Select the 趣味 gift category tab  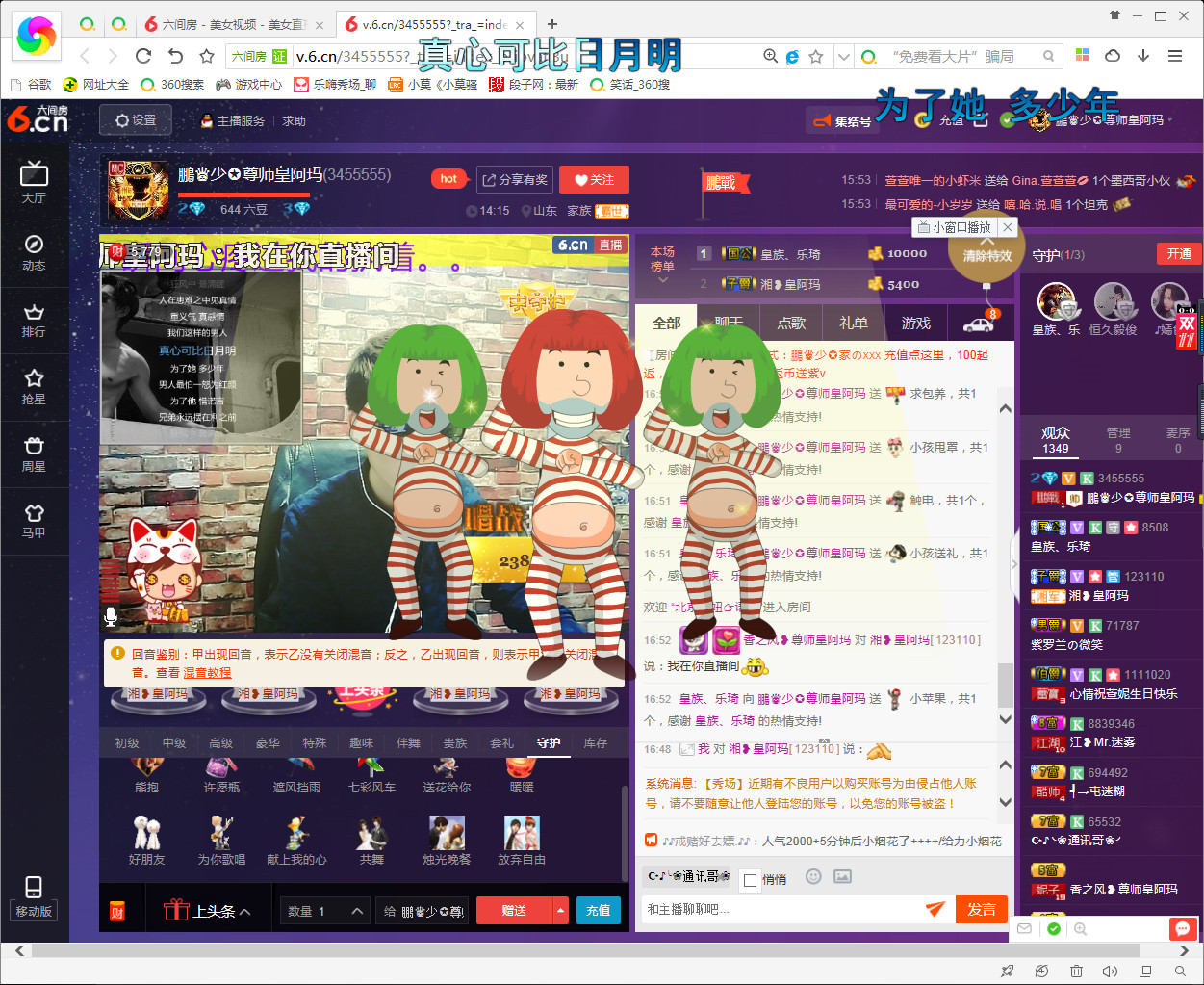(x=361, y=743)
